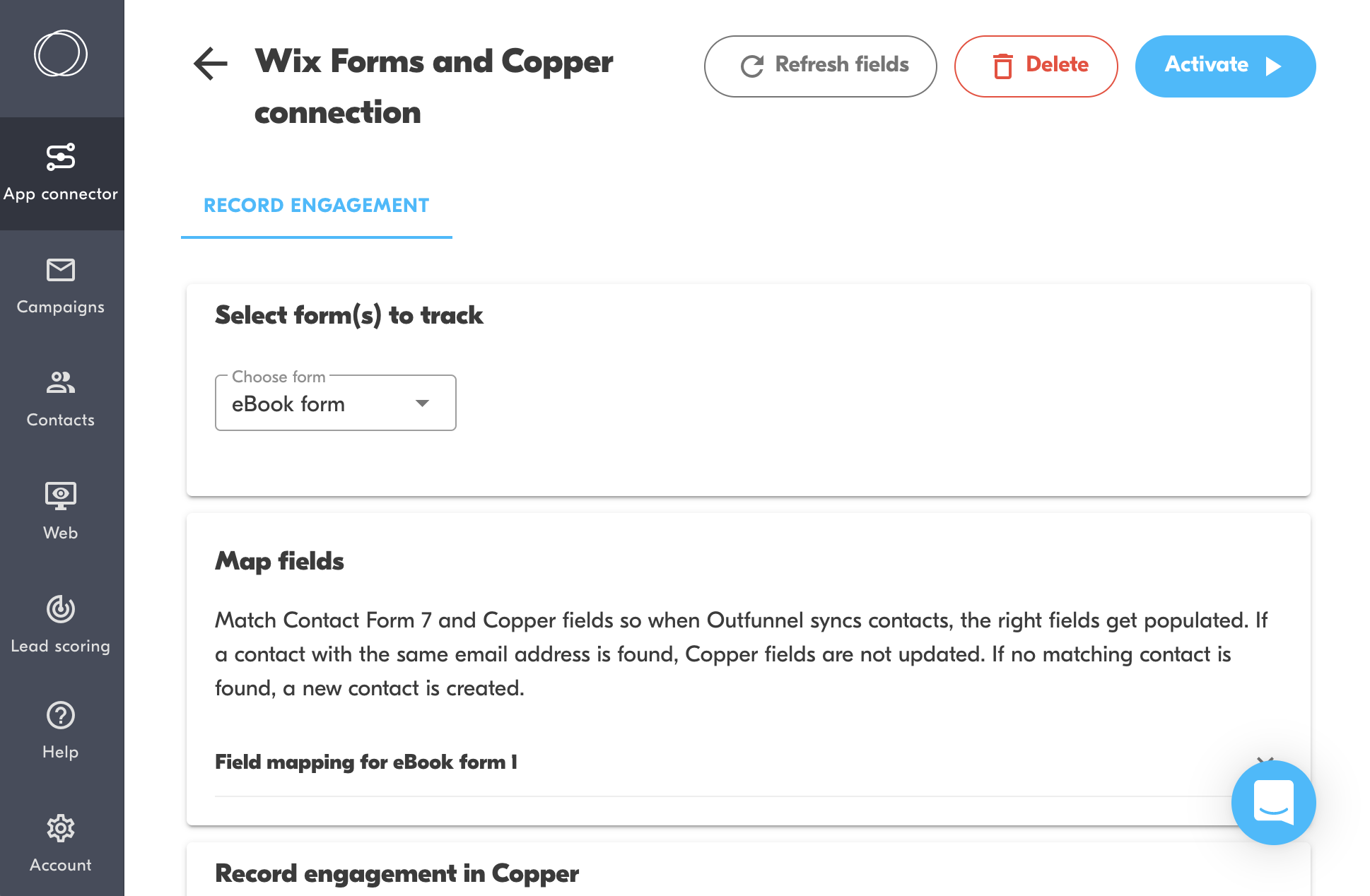
Task: Open Campaigns from the sidebar
Action: click(x=61, y=286)
